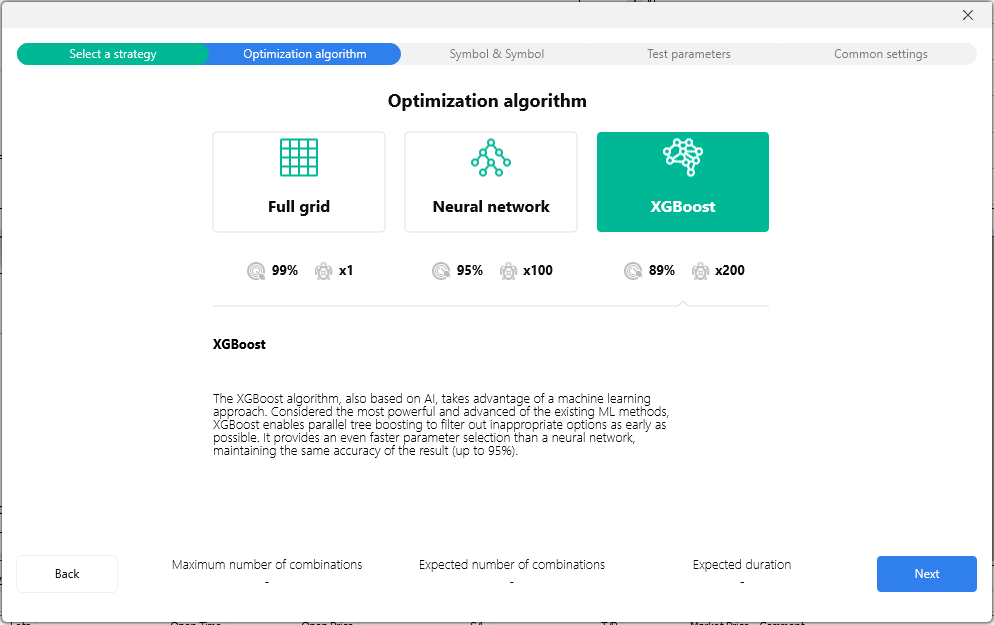Click the accuracy target icon beside 95%
The height and width of the screenshot is (625, 994).
(441, 270)
